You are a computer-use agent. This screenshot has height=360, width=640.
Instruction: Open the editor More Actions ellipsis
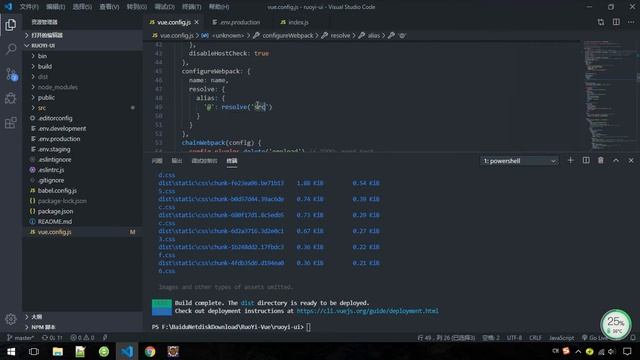pyautogui.click(x=631, y=22)
